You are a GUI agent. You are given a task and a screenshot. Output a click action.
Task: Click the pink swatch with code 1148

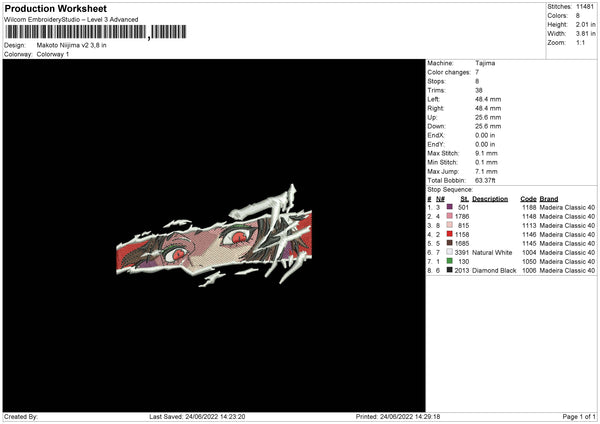tap(450, 216)
